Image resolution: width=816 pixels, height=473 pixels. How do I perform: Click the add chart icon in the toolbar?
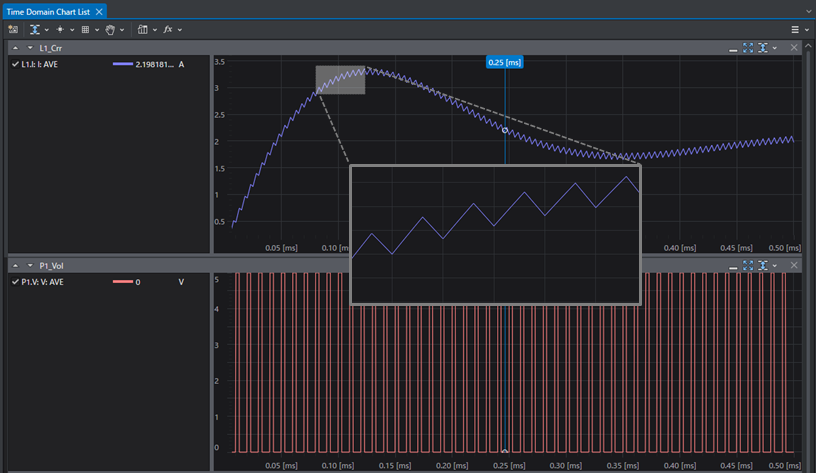[13, 30]
